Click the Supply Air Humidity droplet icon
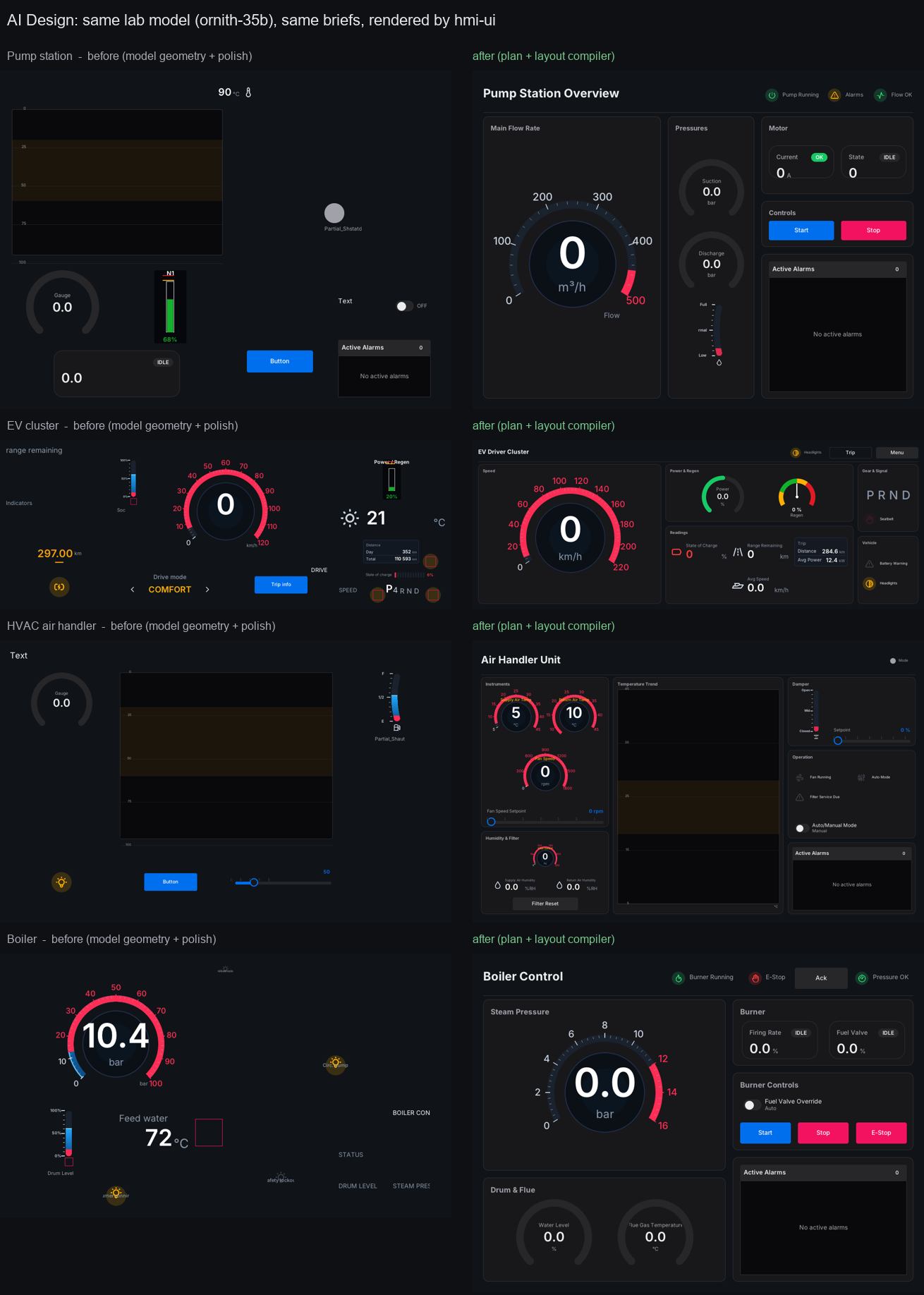This screenshot has width=924, height=1295. 497,885
